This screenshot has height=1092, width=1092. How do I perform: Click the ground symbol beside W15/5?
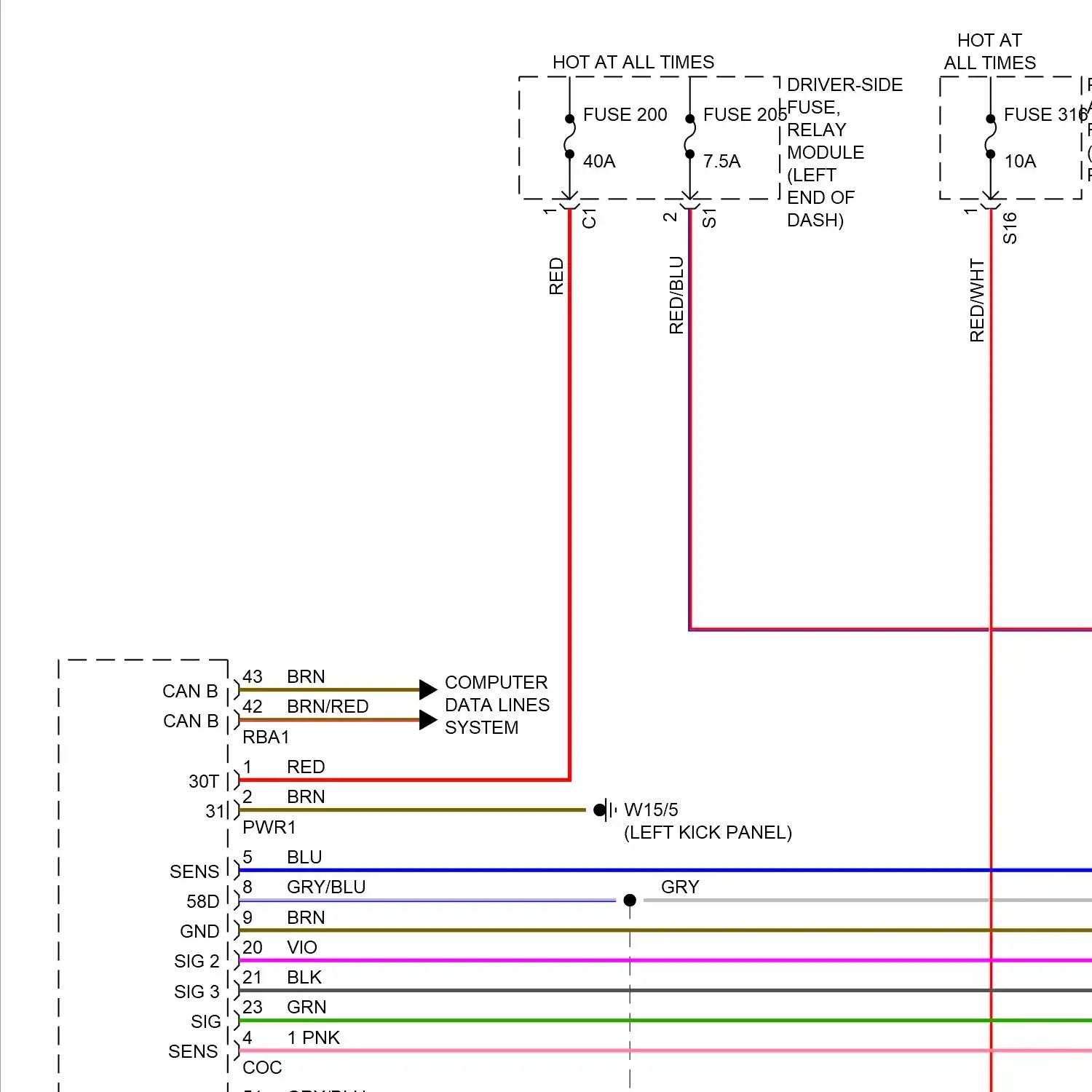click(605, 810)
